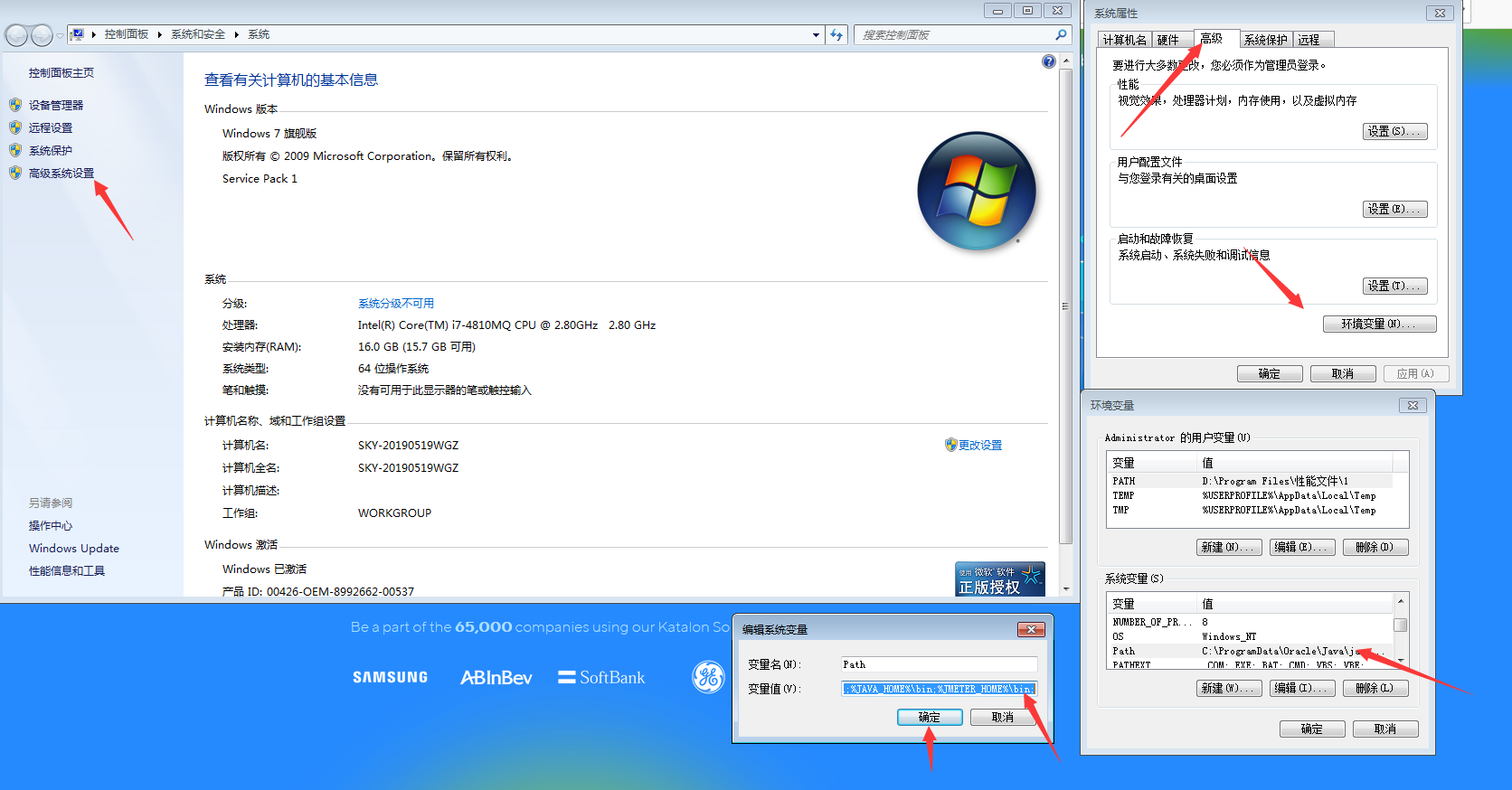Click the 变量值 input field
1512x790 pixels.
[x=939, y=689]
